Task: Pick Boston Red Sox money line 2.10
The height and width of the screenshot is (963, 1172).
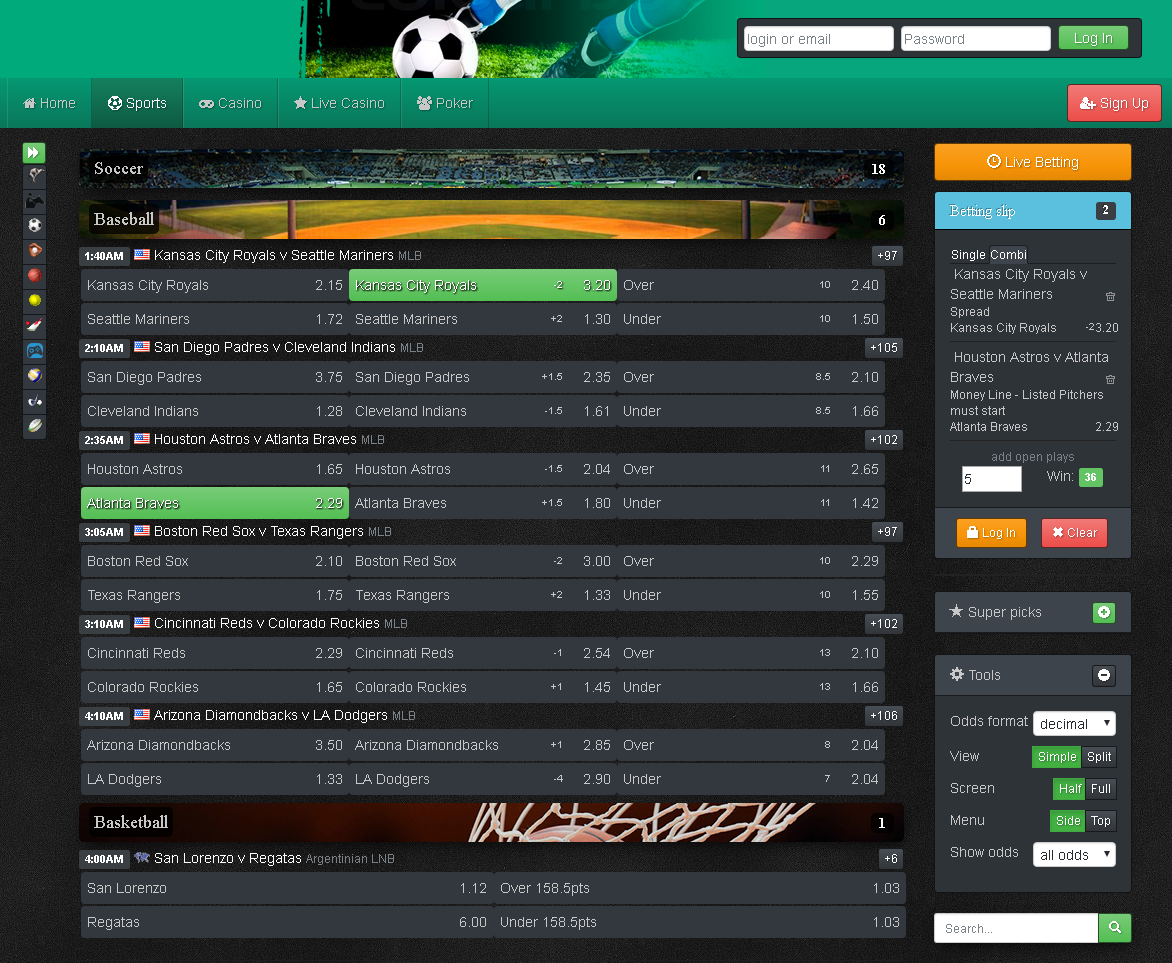Action: tap(214, 561)
